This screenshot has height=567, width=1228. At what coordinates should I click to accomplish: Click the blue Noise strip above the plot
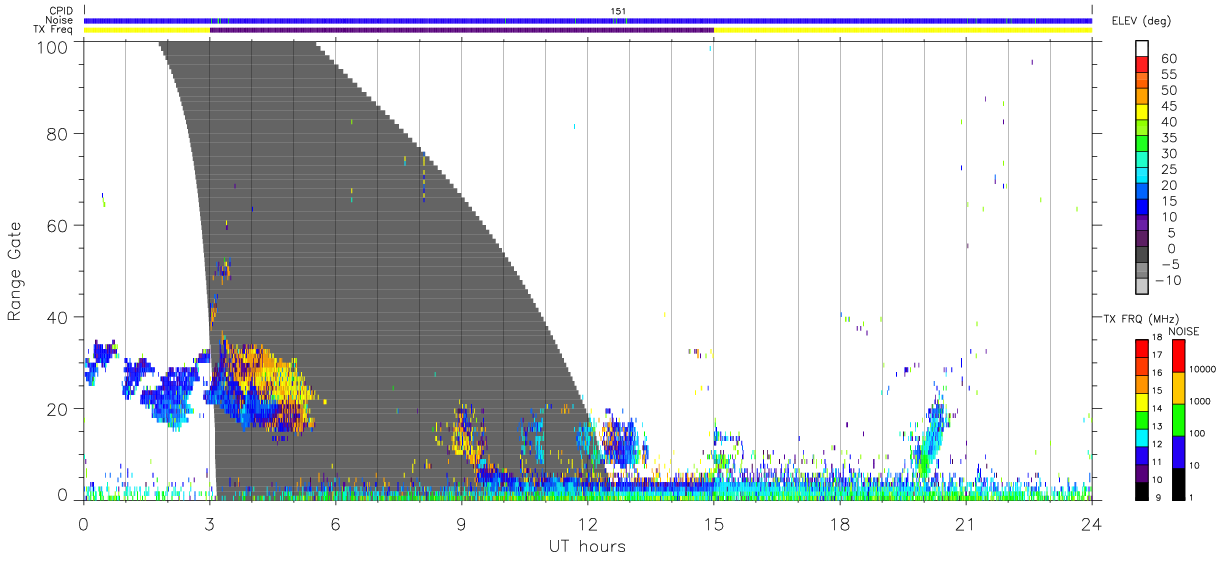(588, 20)
